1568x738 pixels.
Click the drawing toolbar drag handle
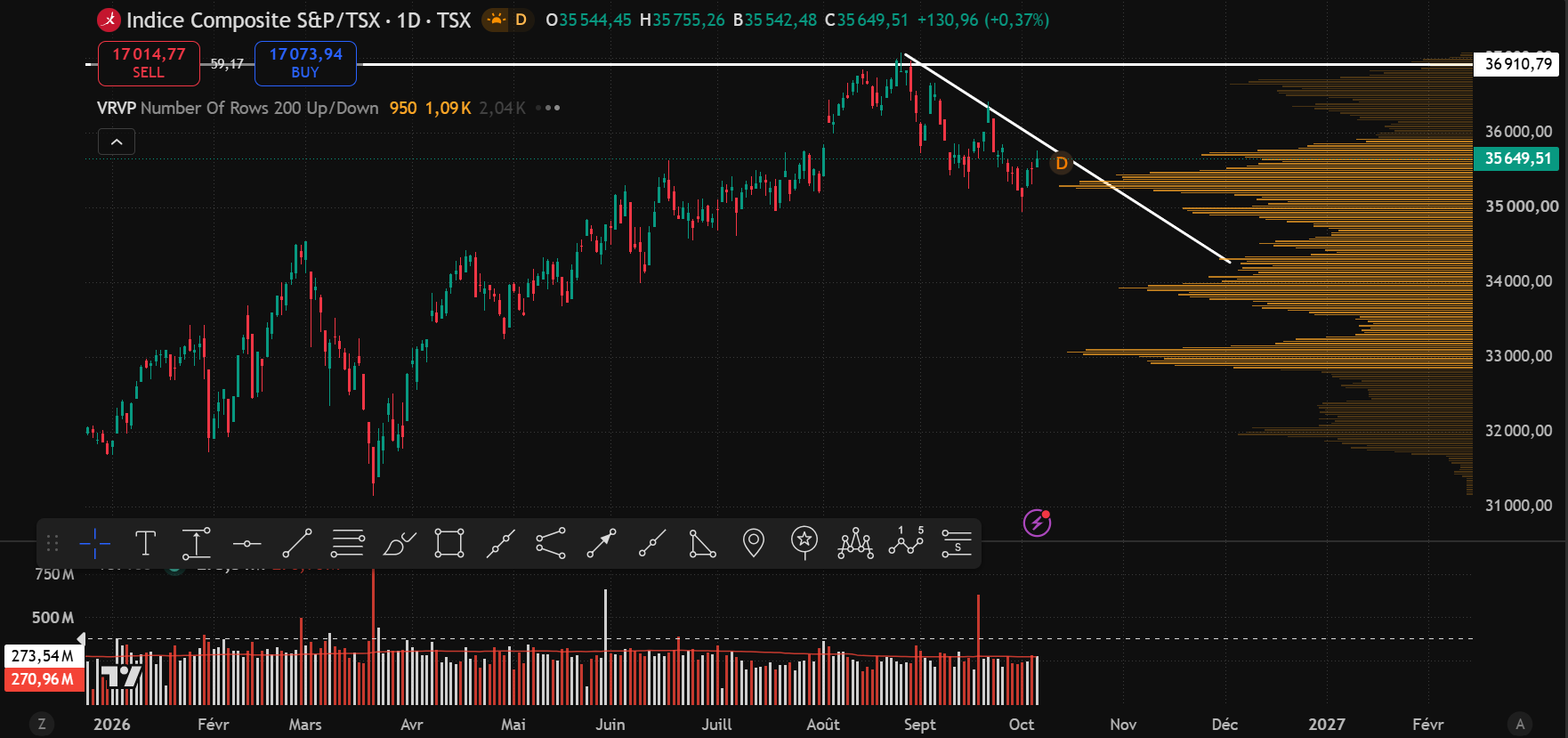click(x=53, y=543)
